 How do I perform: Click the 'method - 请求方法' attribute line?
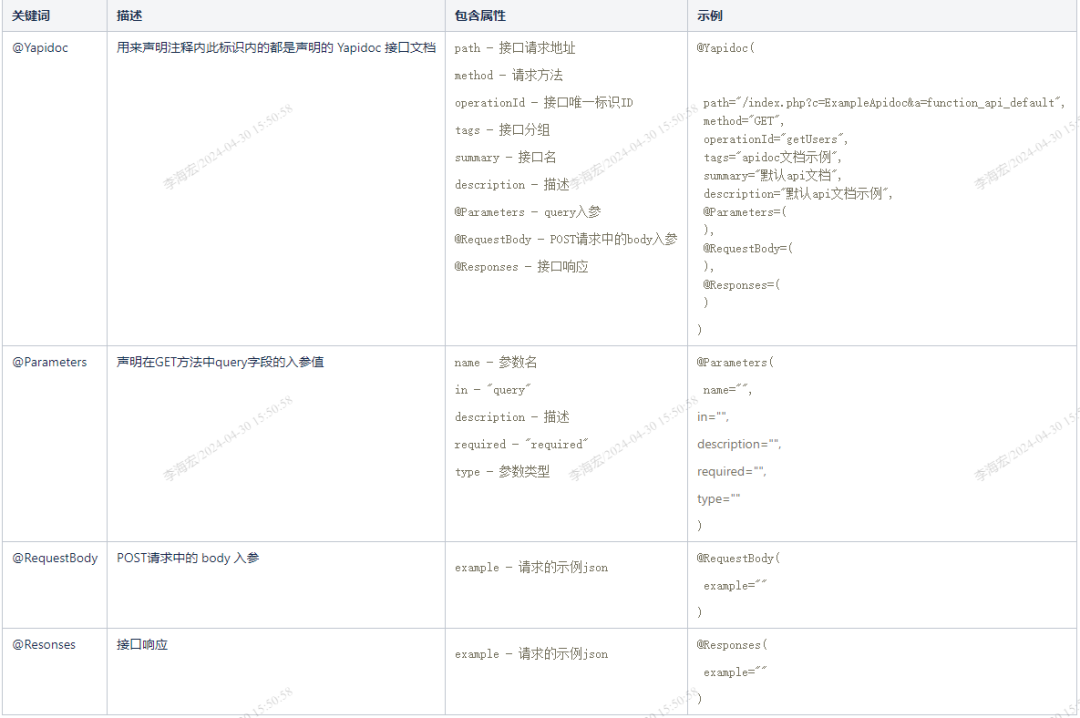pos(508,75)
